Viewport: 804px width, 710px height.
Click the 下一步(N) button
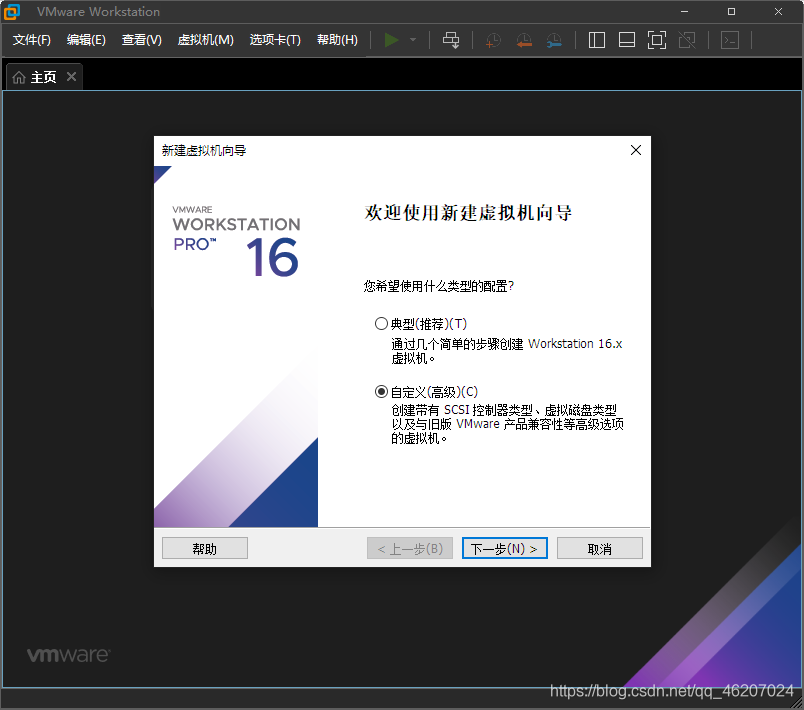point(505,549)
